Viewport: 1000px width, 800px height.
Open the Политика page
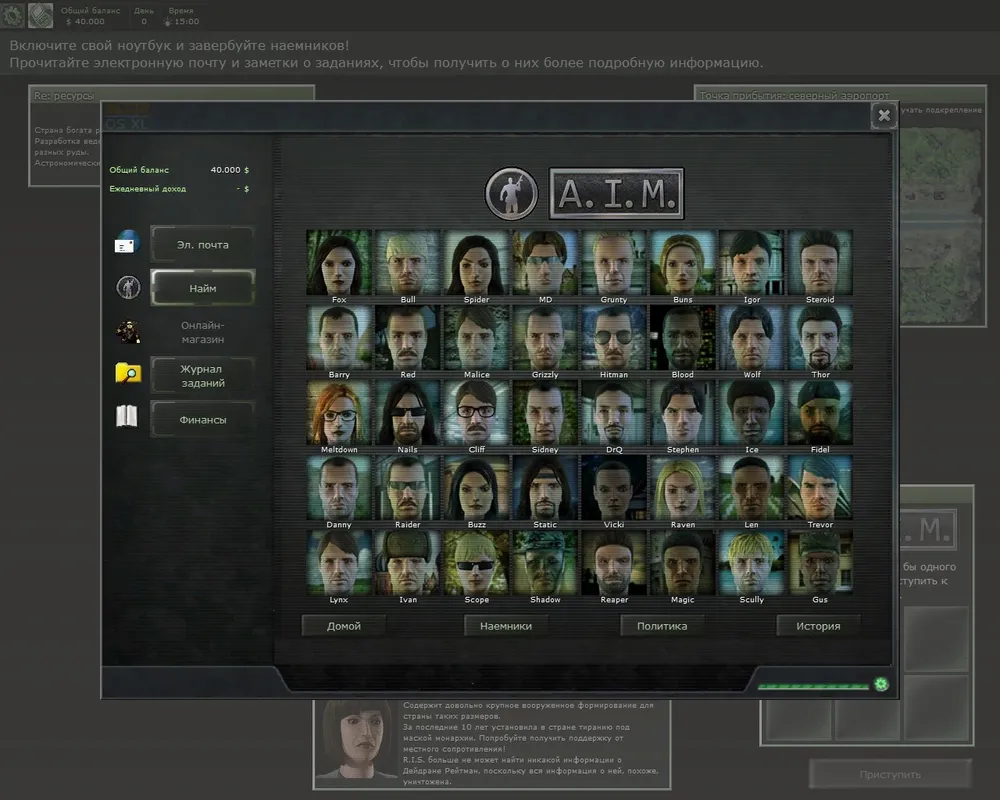[661, 626]
